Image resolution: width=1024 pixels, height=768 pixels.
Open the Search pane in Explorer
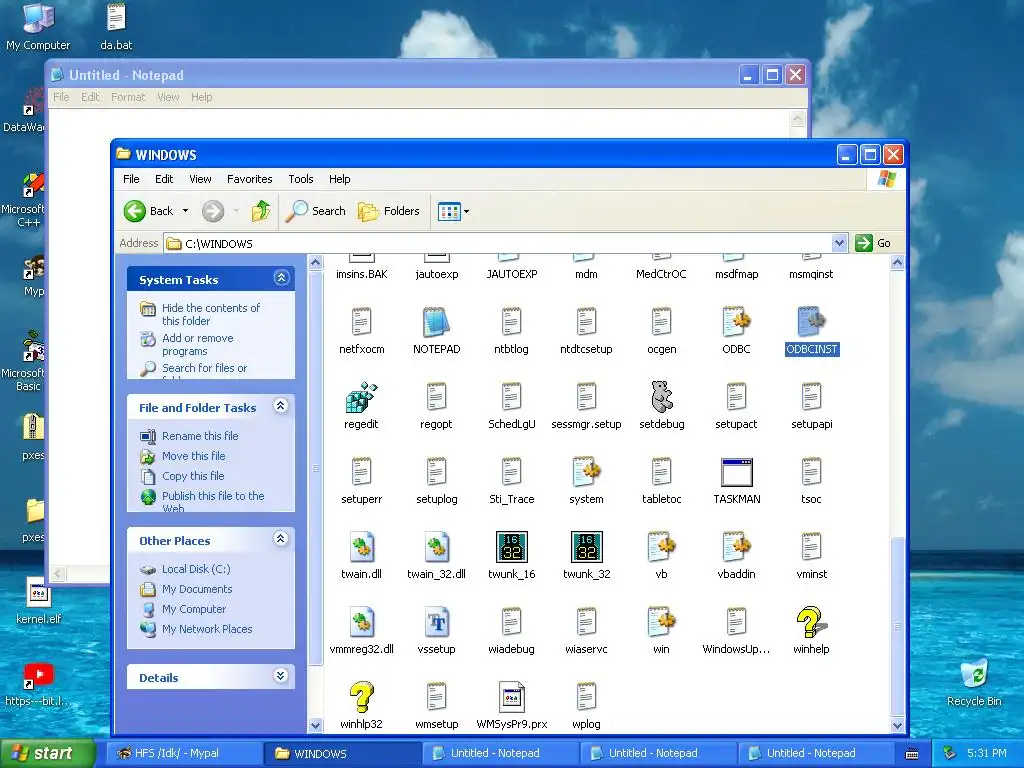(x=316, y=211)
